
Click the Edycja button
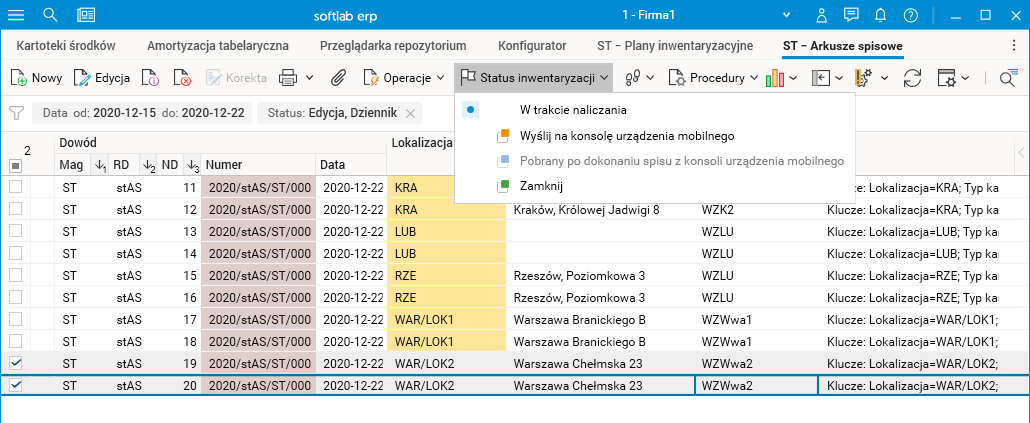(x=102, y=78)
